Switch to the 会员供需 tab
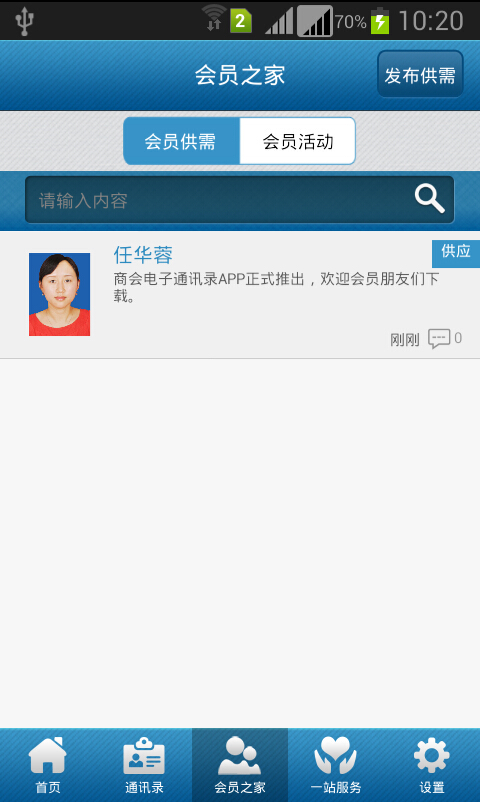The width and height of the screenshot is (480, 802). tap(181, 141)
